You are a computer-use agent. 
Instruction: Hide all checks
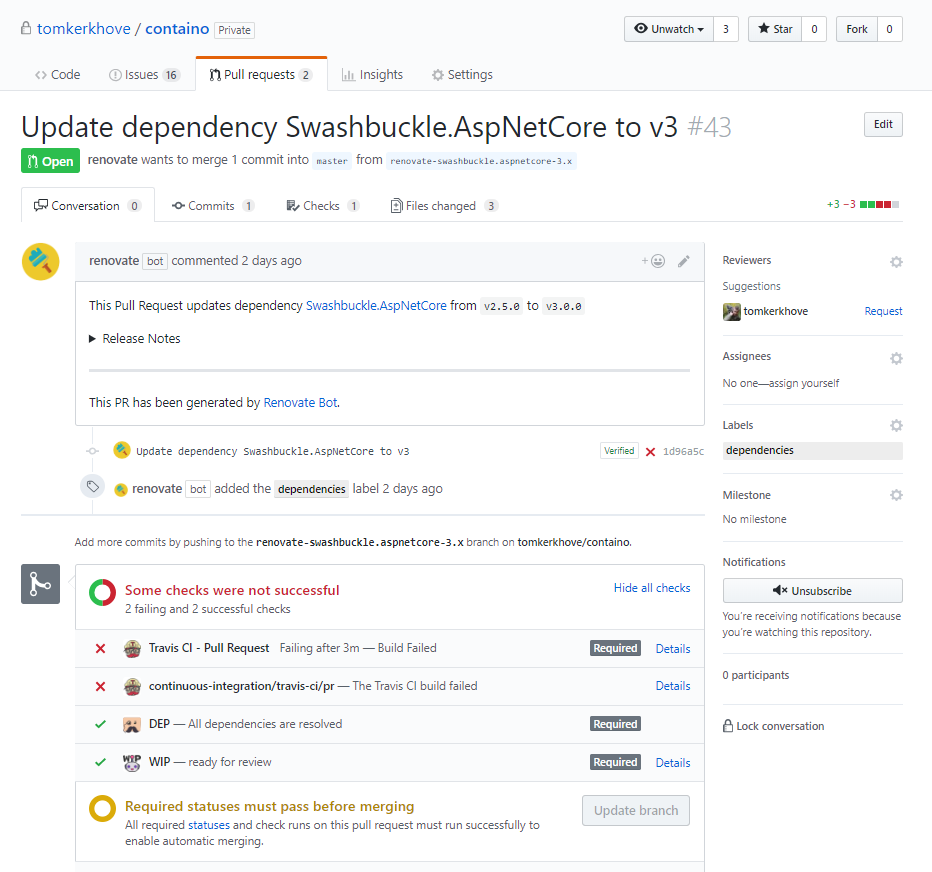[x=652, y=588]
